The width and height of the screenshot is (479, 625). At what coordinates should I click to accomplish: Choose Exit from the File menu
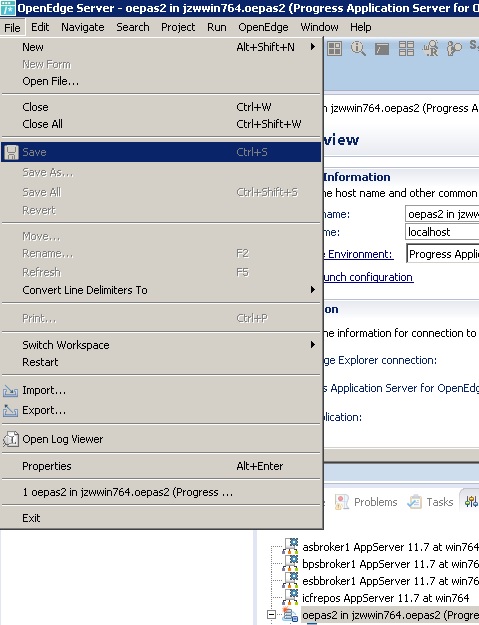coord(161,518)
